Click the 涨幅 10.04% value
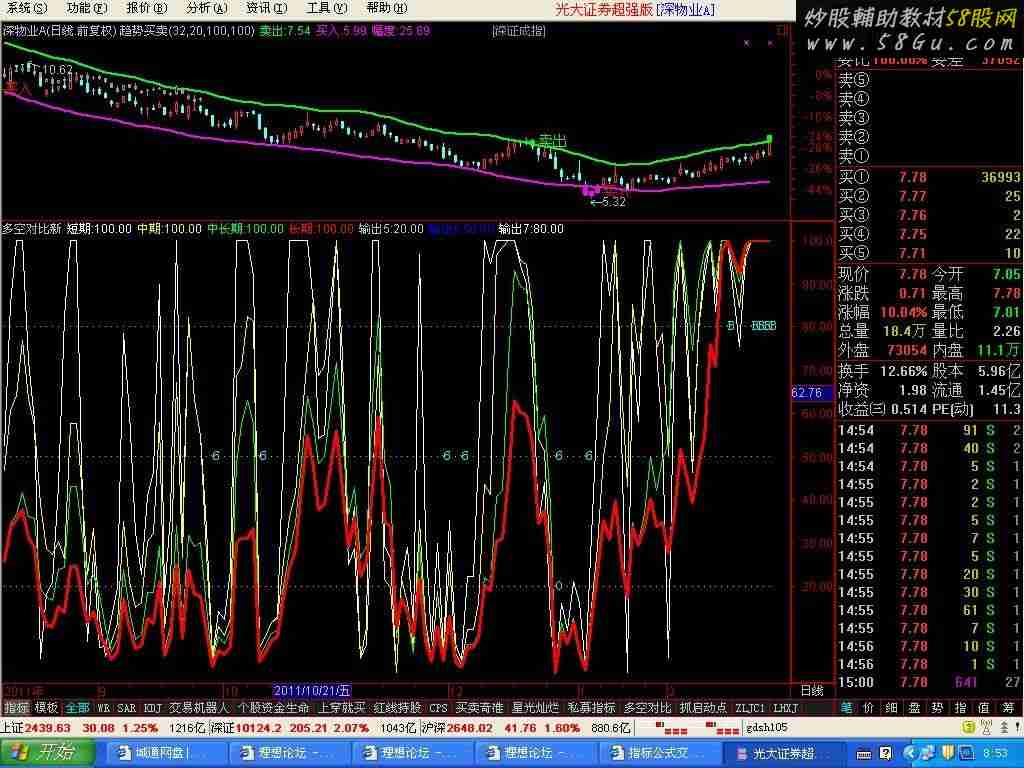 pyautogui.click(x=903, y=312)
